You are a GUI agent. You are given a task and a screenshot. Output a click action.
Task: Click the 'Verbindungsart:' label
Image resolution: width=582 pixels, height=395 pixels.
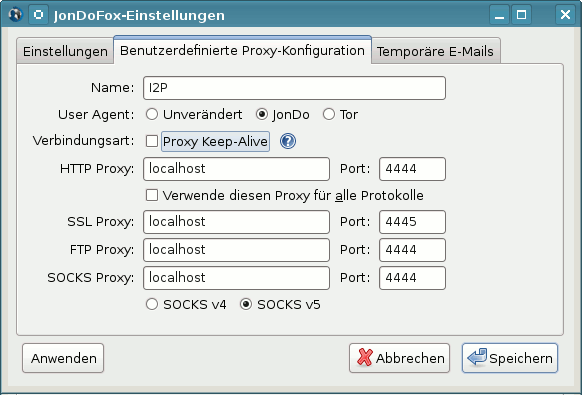[84, 141]
